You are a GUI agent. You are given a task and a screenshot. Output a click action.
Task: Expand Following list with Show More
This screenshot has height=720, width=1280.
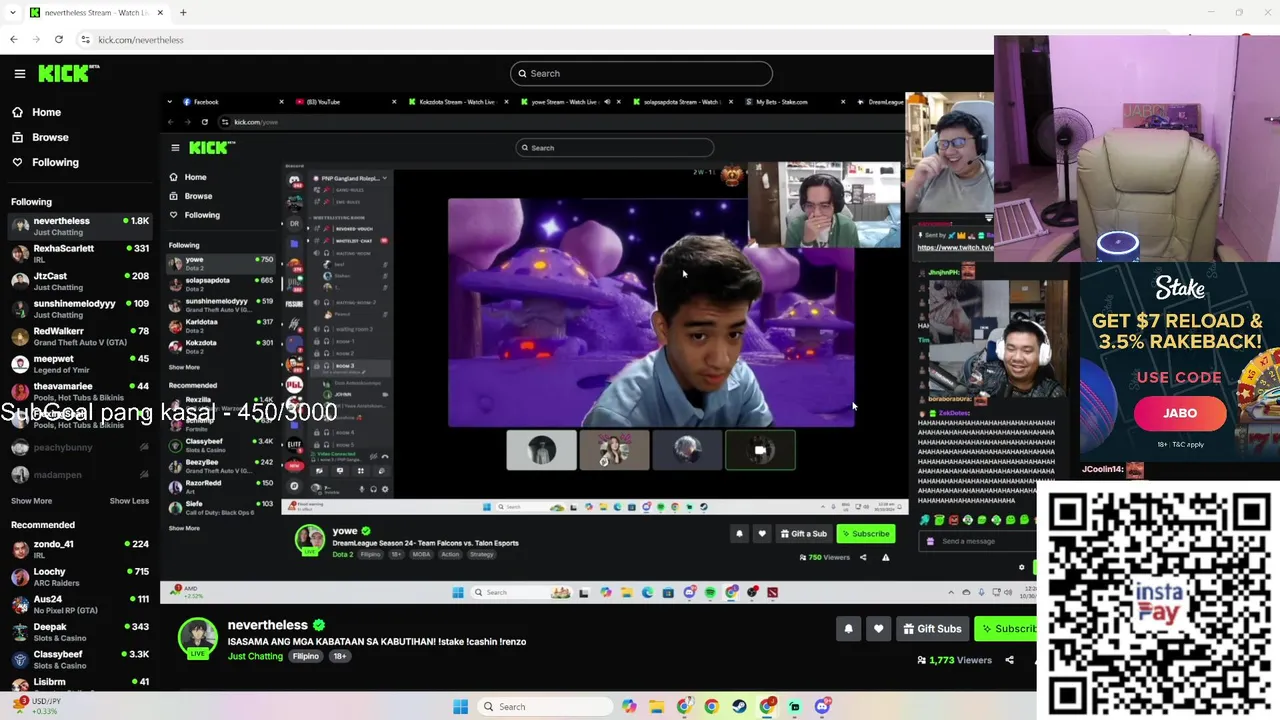(31, 501)
